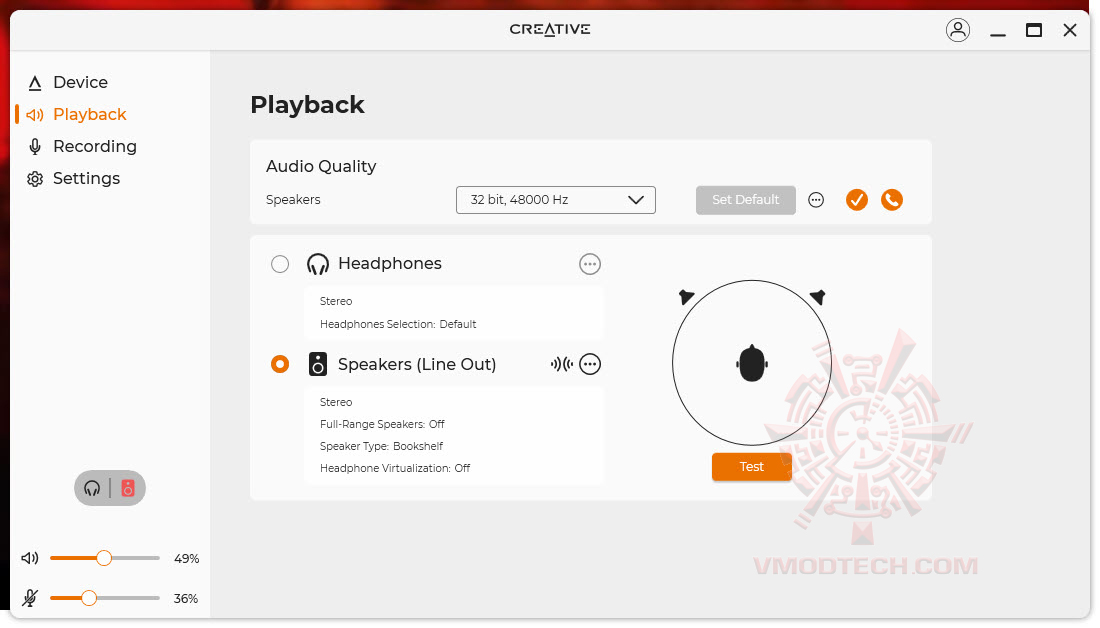Image resolution: width=1100 pixels, height=628 pixels.
Task: Click the orange communications phone icon
Action: pyautogui.click(x=891, y=200)
